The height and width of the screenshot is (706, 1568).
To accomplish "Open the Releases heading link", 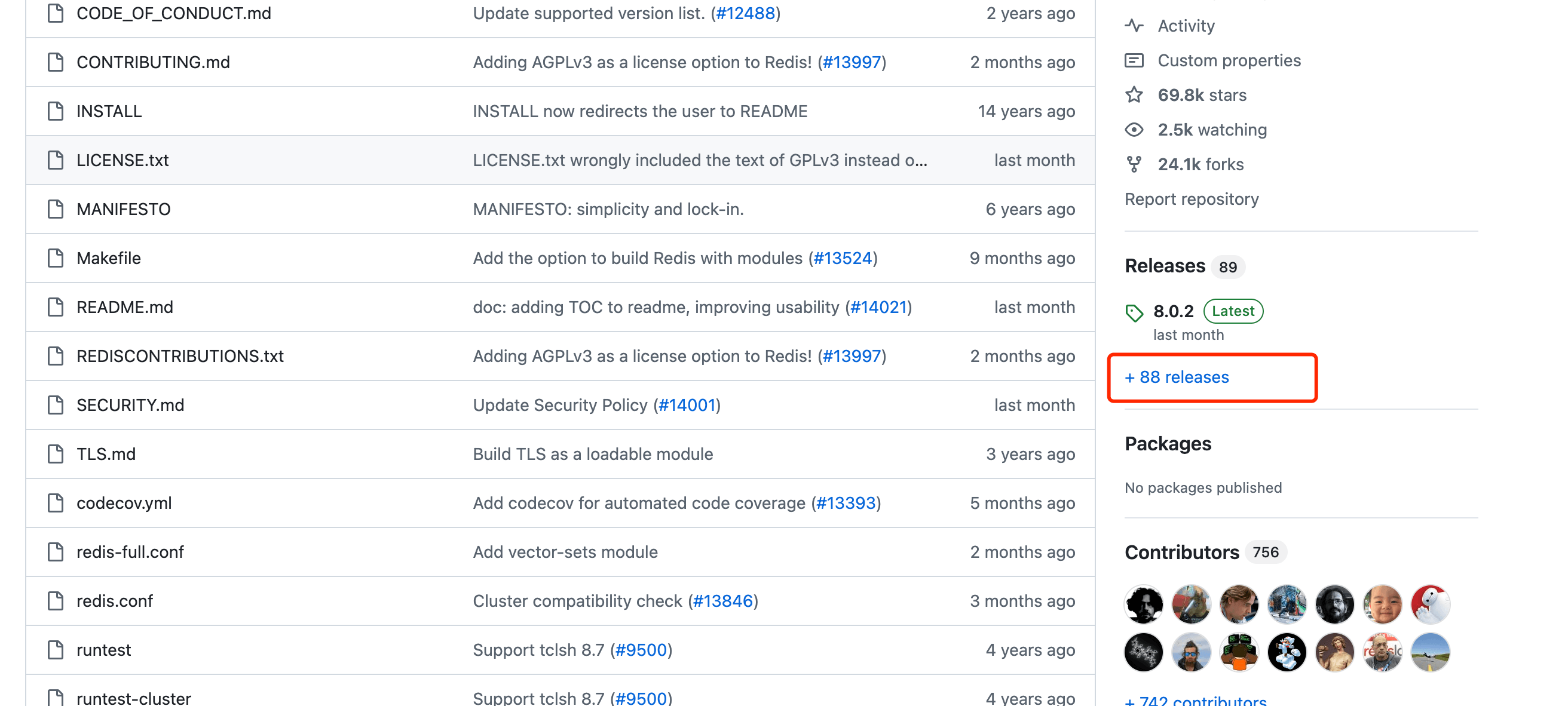I will tap(1165, 266).
